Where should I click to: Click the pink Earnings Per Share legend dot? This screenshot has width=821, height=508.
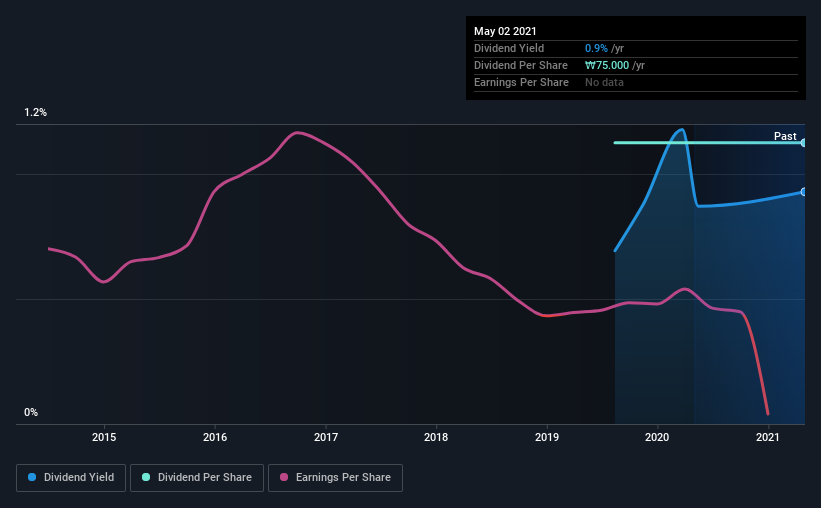pyautogui.click(x=284, y=477)
